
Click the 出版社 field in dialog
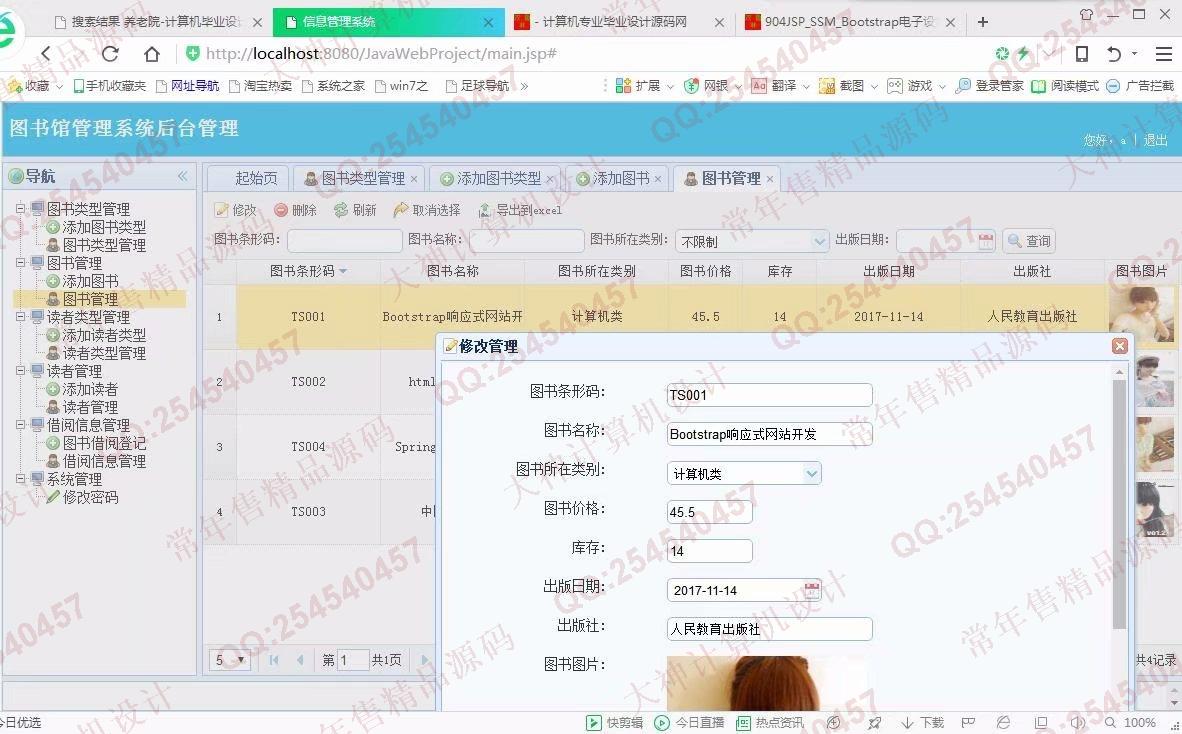pyautogui.click(x=770, y=628)
